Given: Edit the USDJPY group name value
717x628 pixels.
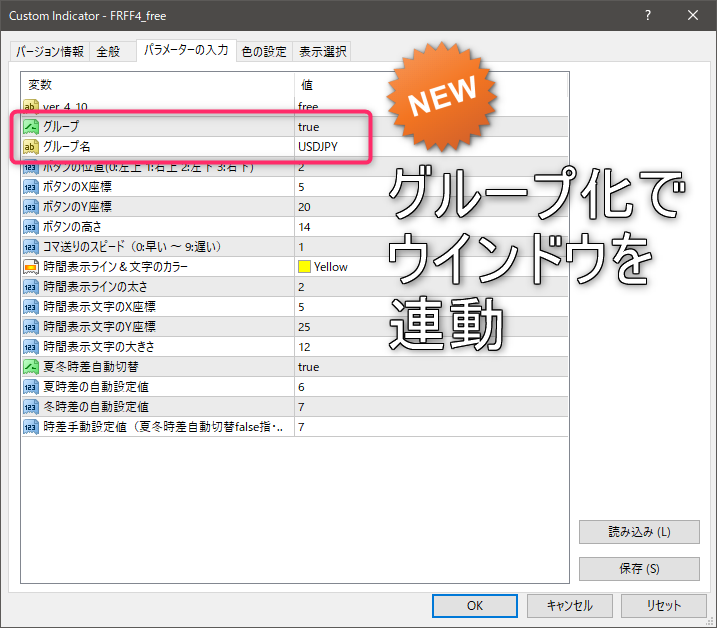Looking at the screenshot, I should [330, 147].
